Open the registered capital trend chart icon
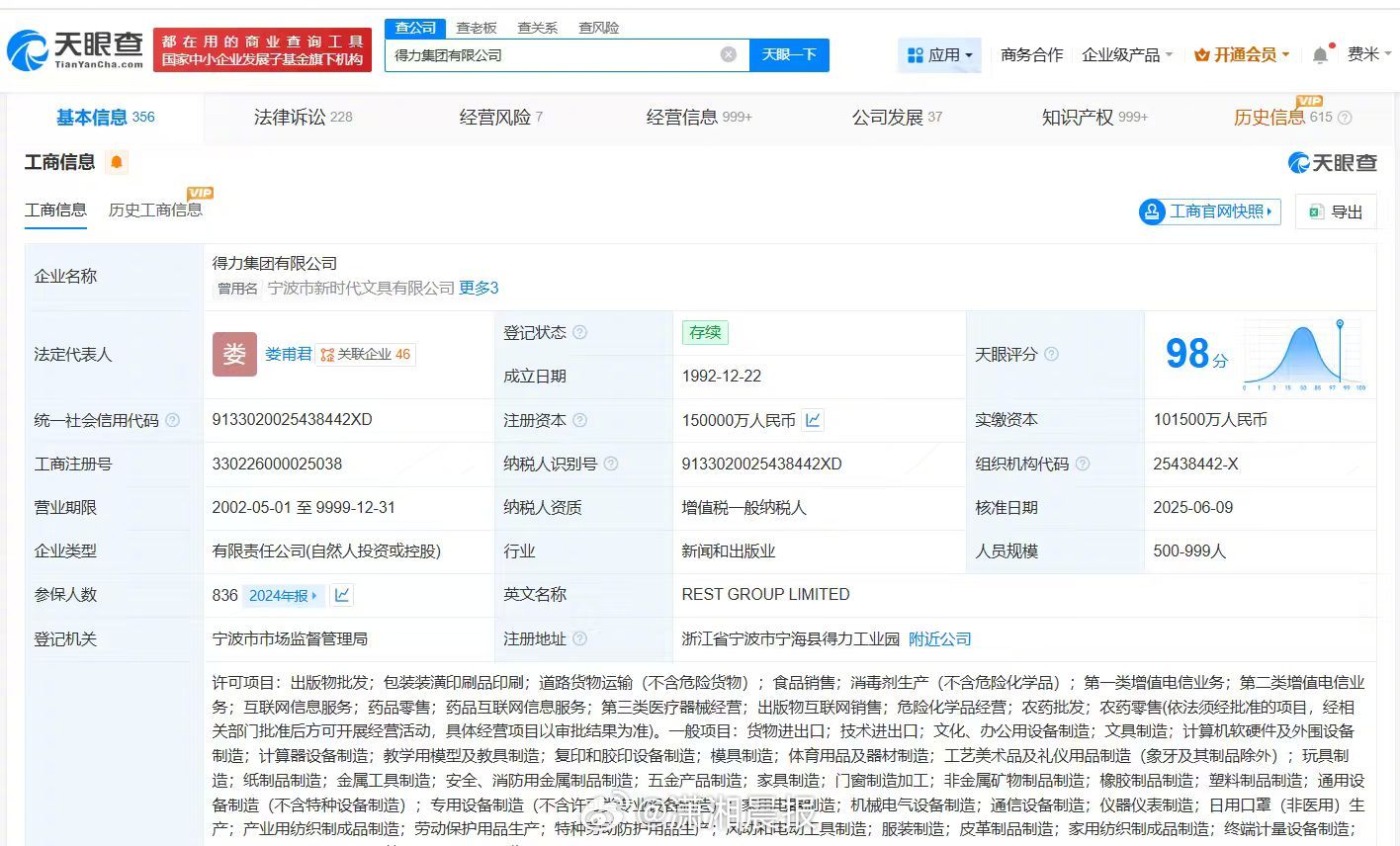 [813, 420]
